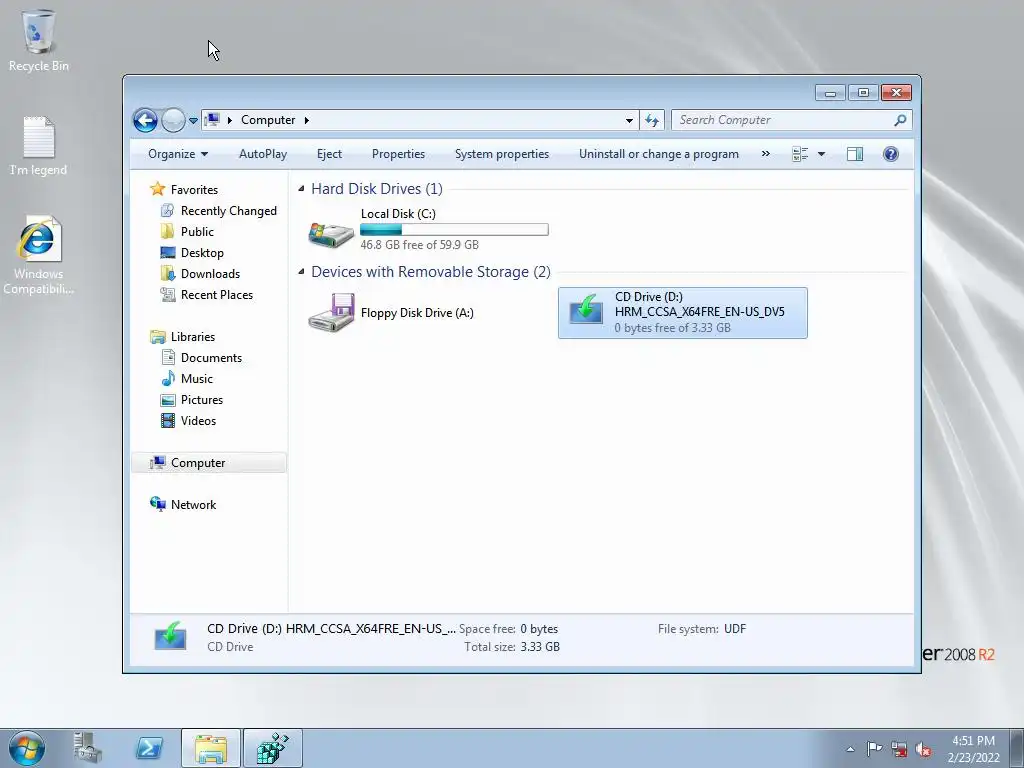Open the Videos library
Image resolution: width=1024 pixels, height=768 pixels.
[199, 421]
